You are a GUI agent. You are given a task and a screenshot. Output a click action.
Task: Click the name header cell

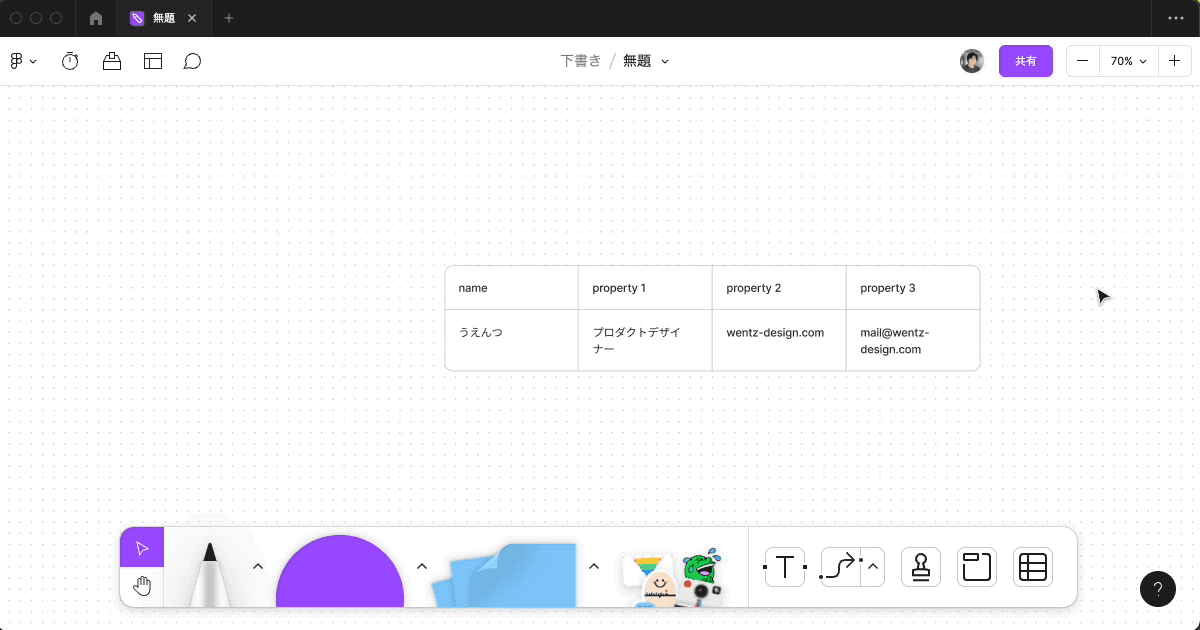(512, 288)
